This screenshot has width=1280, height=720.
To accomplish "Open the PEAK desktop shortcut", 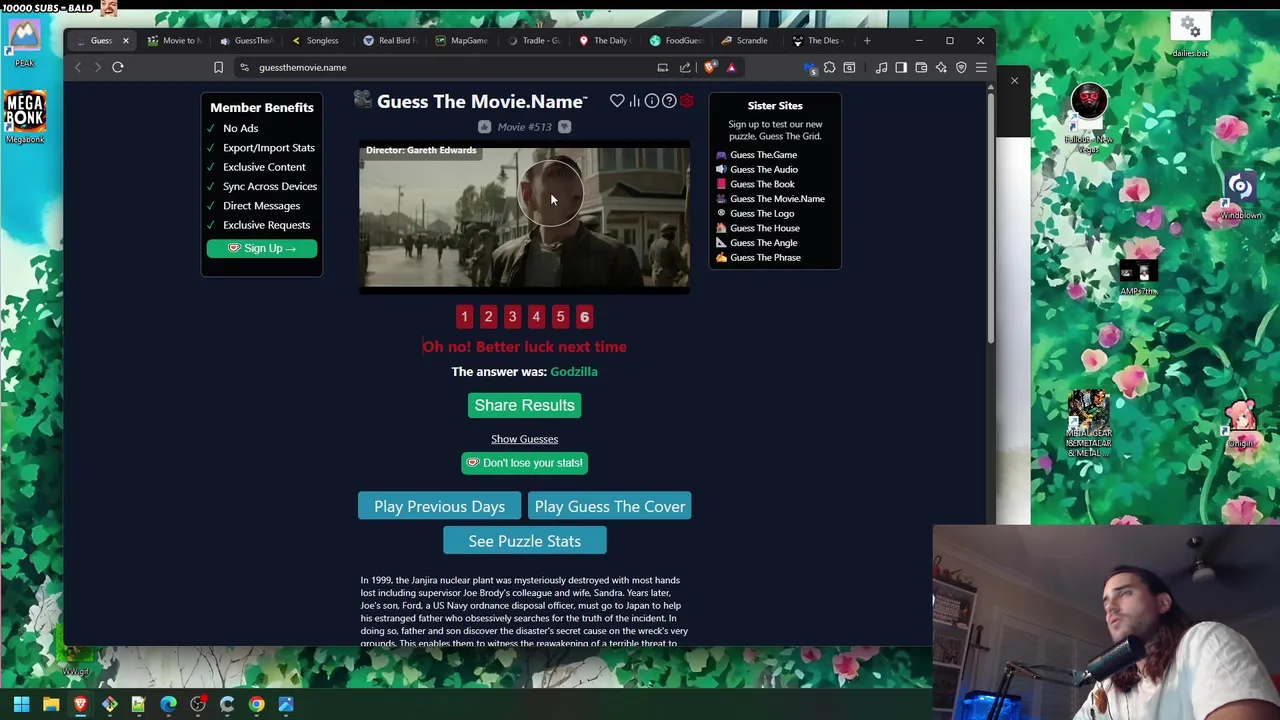I will pos(25,42).
